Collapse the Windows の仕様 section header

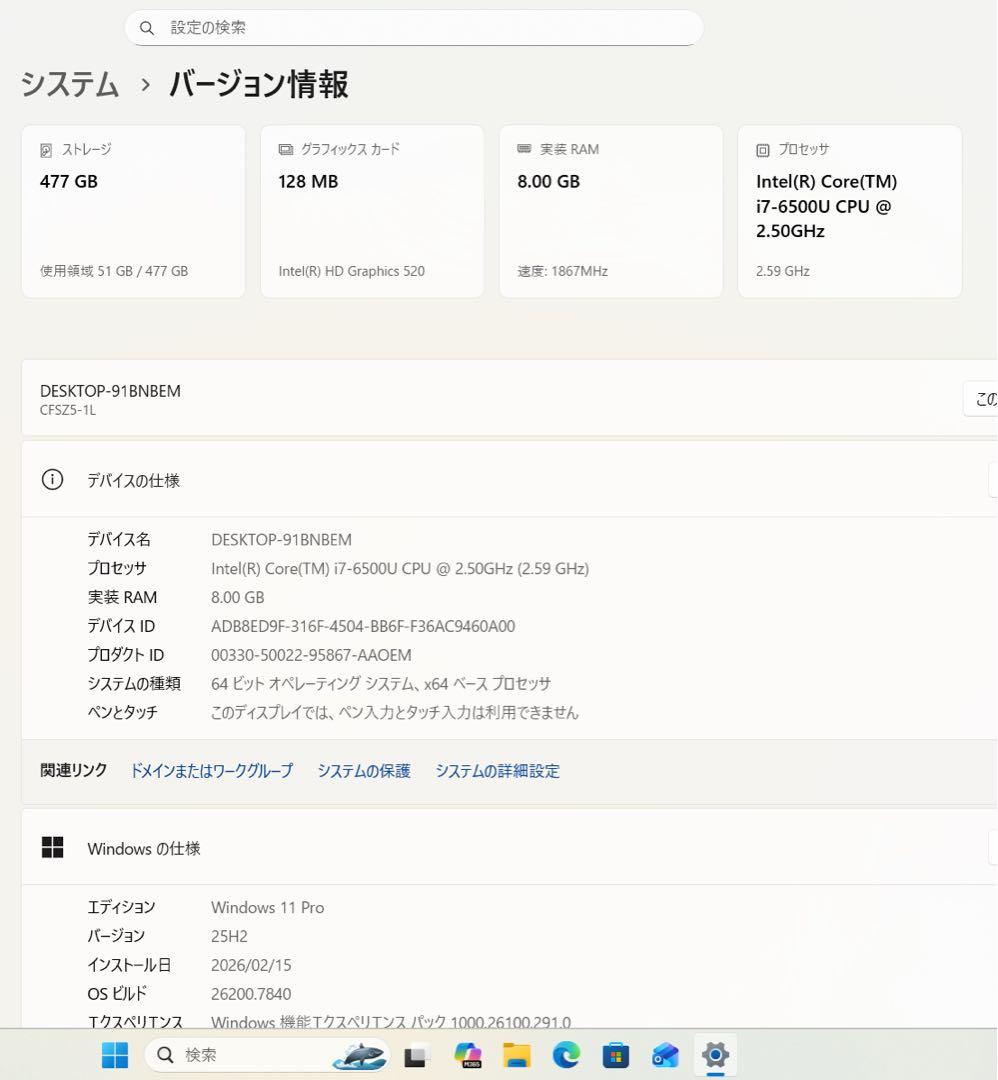[510, 847]
